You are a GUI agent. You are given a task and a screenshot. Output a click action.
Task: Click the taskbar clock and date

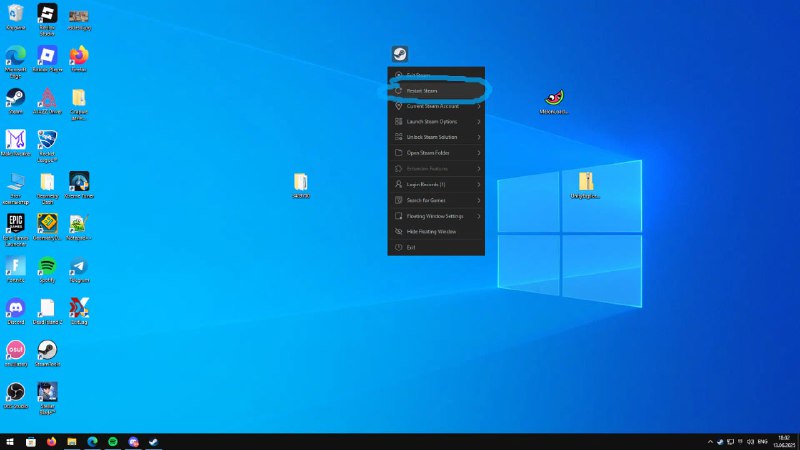coord(781,441)
